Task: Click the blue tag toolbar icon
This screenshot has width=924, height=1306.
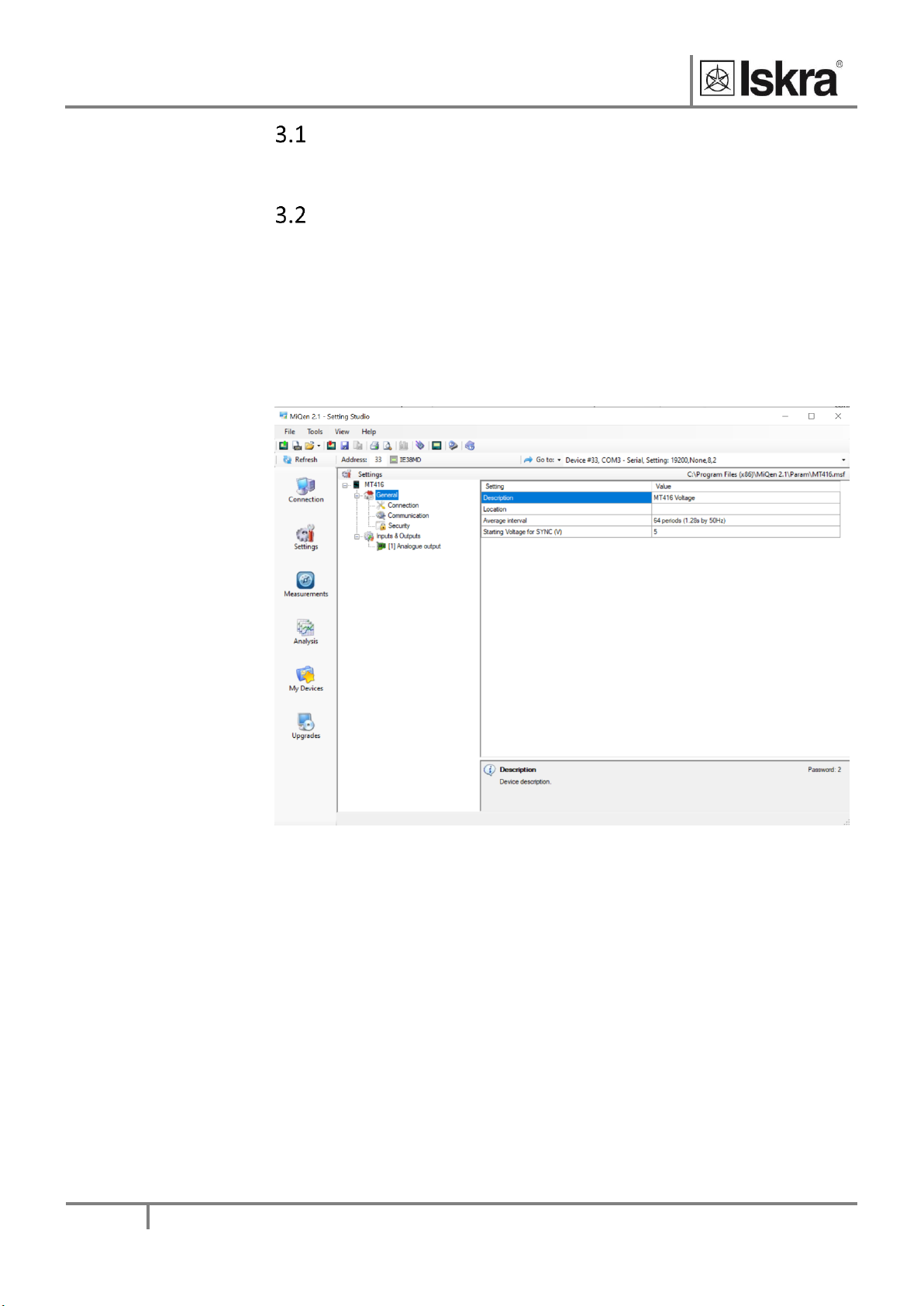Action: [x=419, y=446]
